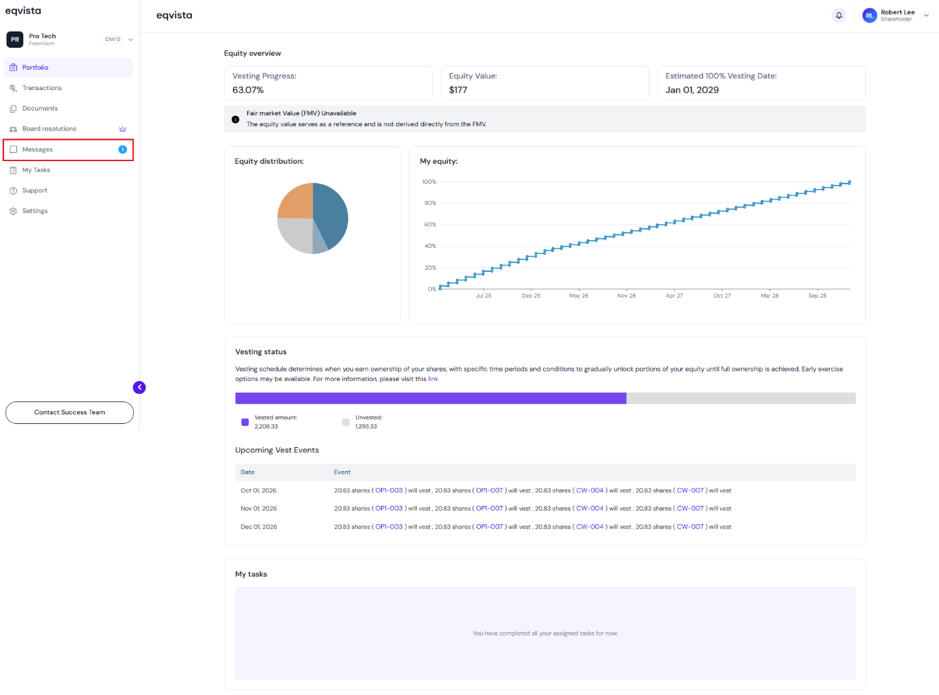Expand the Pro Tech company switcher
Image resolution: width=939 pixels, height=695 pixels.
130,40
